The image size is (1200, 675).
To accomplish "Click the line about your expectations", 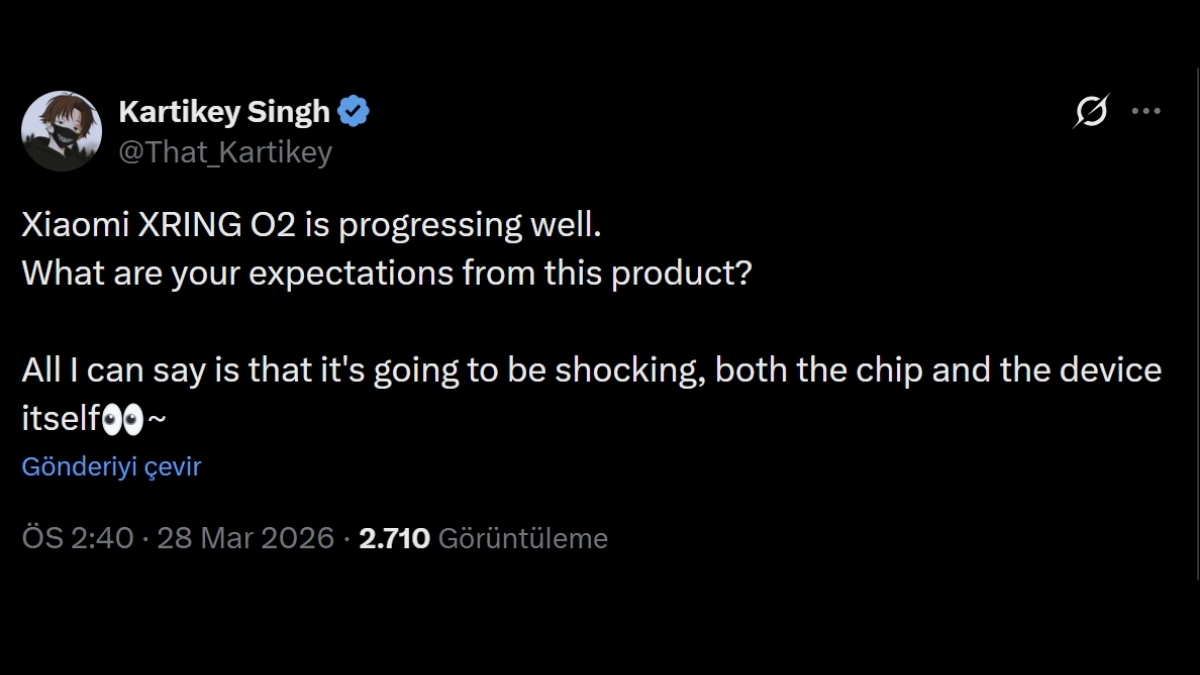I will (x=385, y=274).
